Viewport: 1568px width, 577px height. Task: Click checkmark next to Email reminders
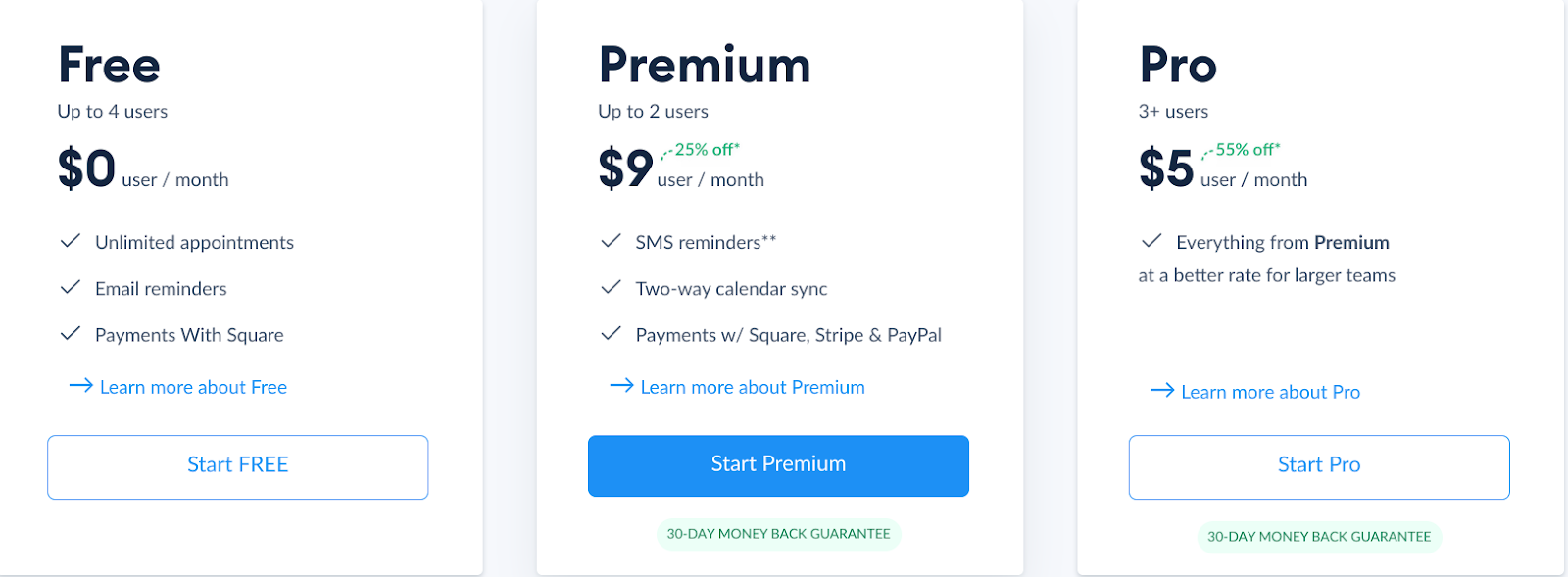(71, 287)
